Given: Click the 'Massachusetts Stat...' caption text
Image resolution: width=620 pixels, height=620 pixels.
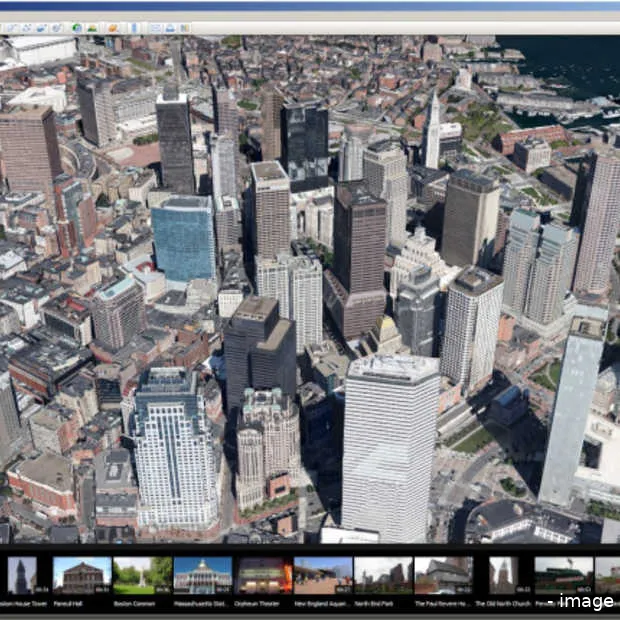Looking at the screenshot, I should [200, 604].
